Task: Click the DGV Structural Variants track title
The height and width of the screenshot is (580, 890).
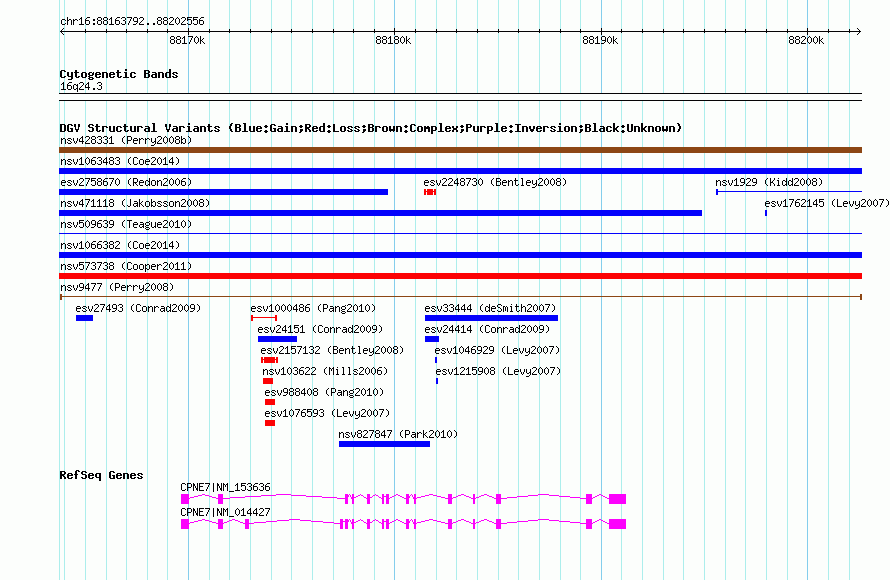Action: point(370,128)
